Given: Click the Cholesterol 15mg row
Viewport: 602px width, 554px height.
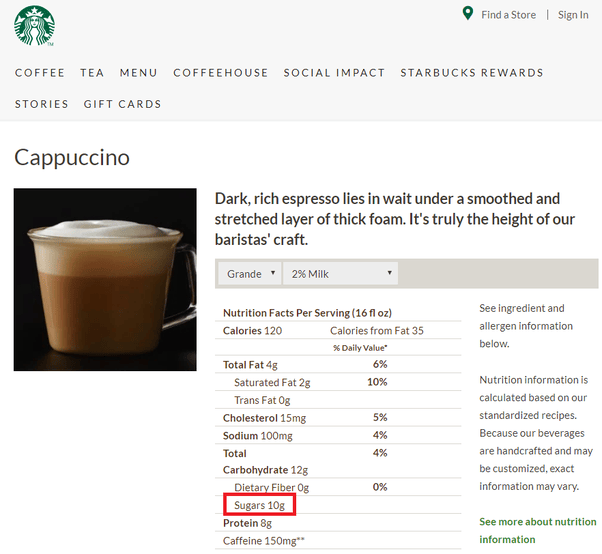Looking at the screenshot, I should point(338,418).
